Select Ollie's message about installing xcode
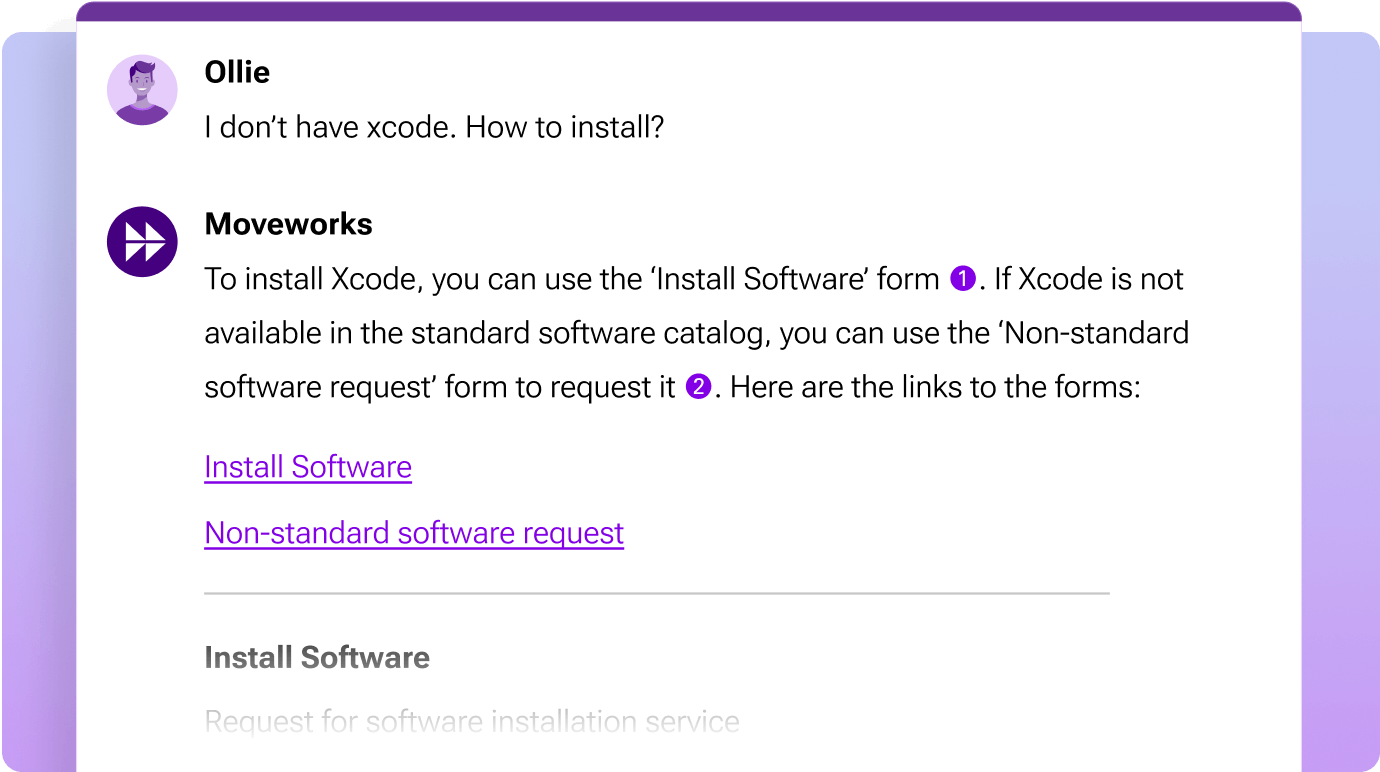Viewport: 1380px width, 772px height. [x=434, y=128]
